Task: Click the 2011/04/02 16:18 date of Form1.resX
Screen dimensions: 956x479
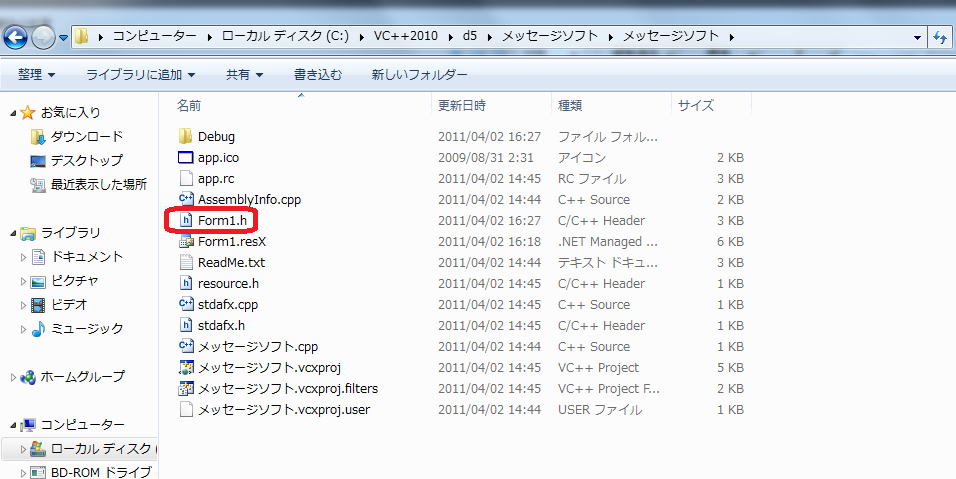Action: pyautogui.click(x=489, y=241)
